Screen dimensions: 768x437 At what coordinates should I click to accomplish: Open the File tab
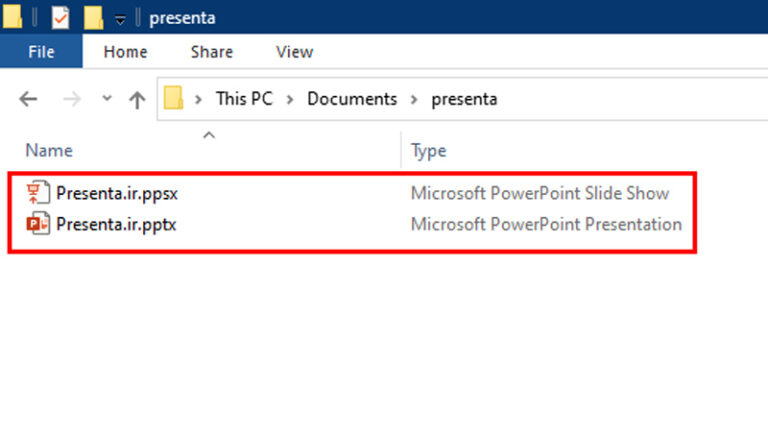point(41,52)
